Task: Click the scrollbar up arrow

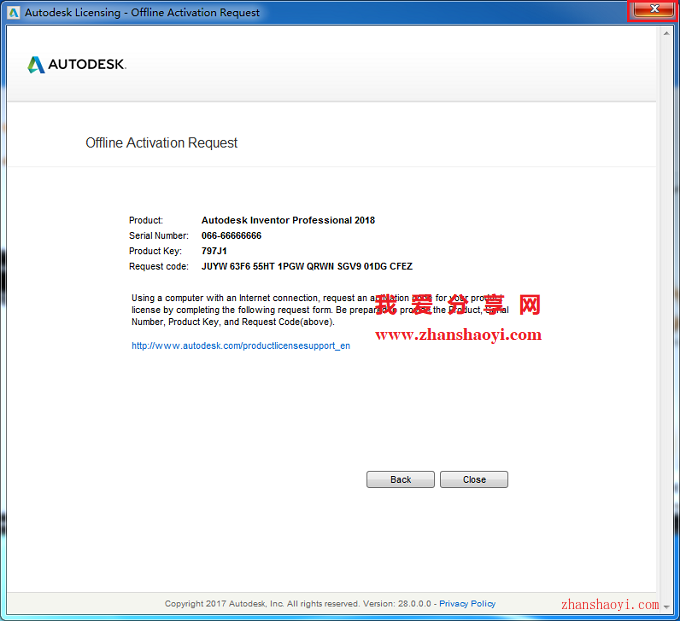Action: (666, 33)
